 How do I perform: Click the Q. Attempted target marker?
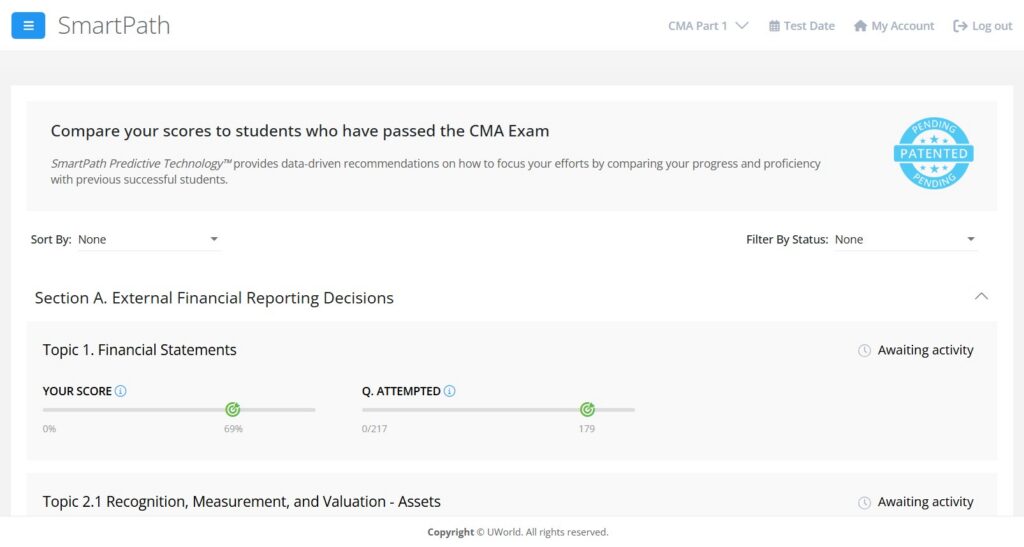(x=587, y=409)
